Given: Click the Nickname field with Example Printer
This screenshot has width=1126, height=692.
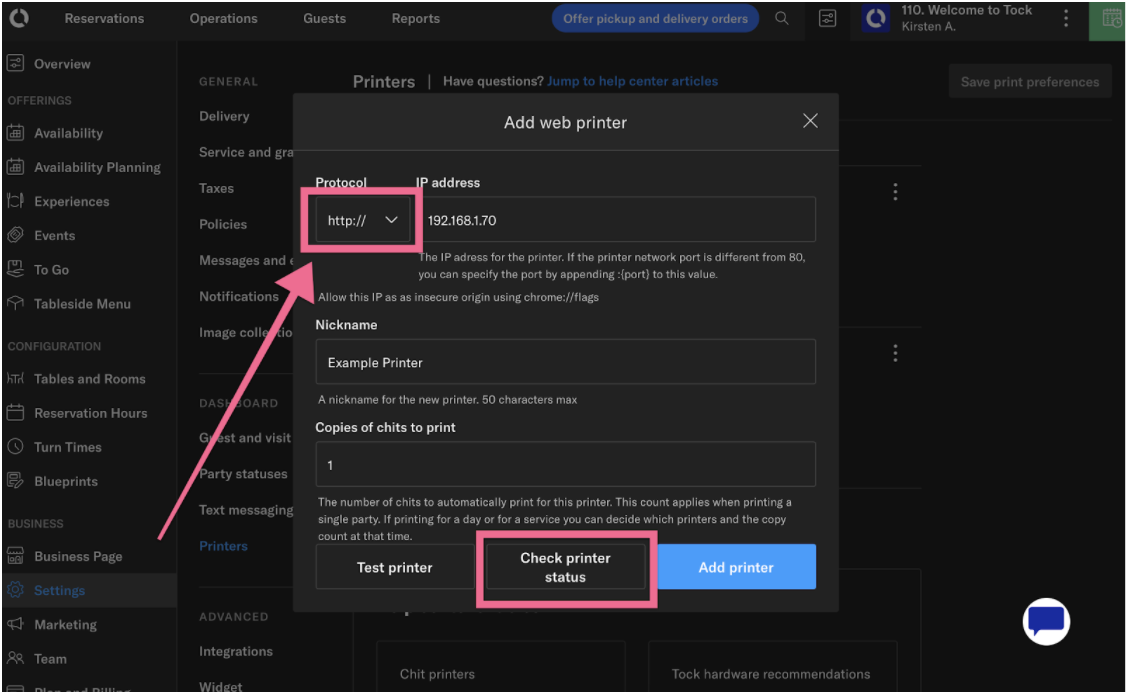Looking at the screenshot, I should pyautogui.click(x=565, y=362).
